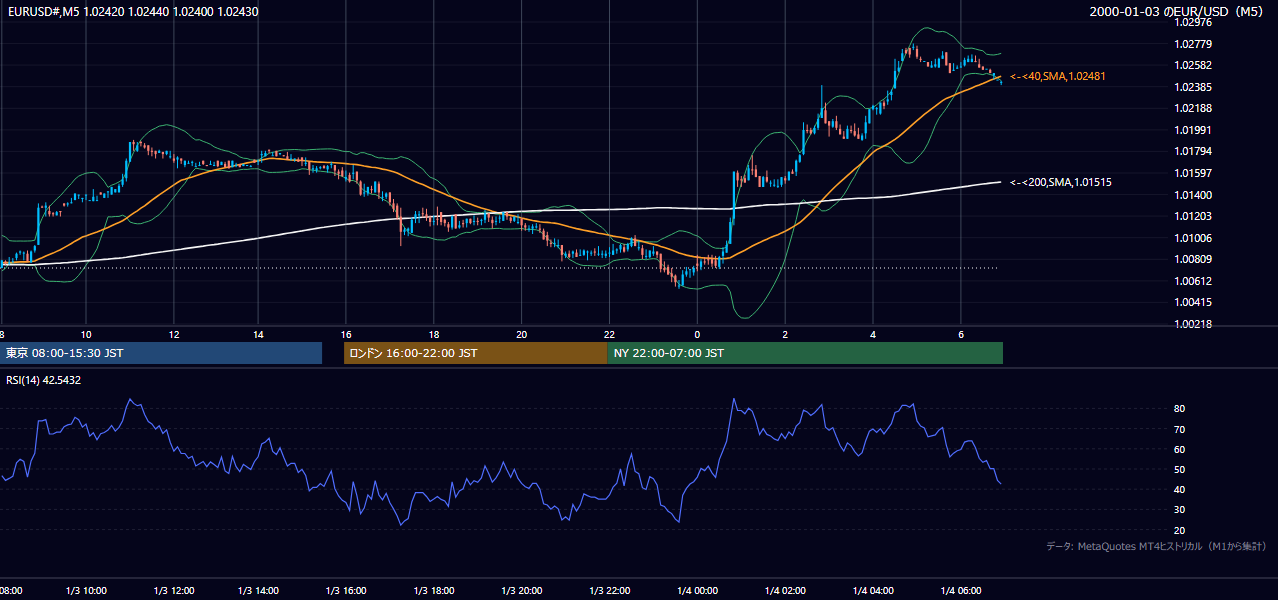This screenshot has height=600, width=1278.
Task: Click the '<-<40,SMA,1.02481' orange label
Action: point(1058,76)
